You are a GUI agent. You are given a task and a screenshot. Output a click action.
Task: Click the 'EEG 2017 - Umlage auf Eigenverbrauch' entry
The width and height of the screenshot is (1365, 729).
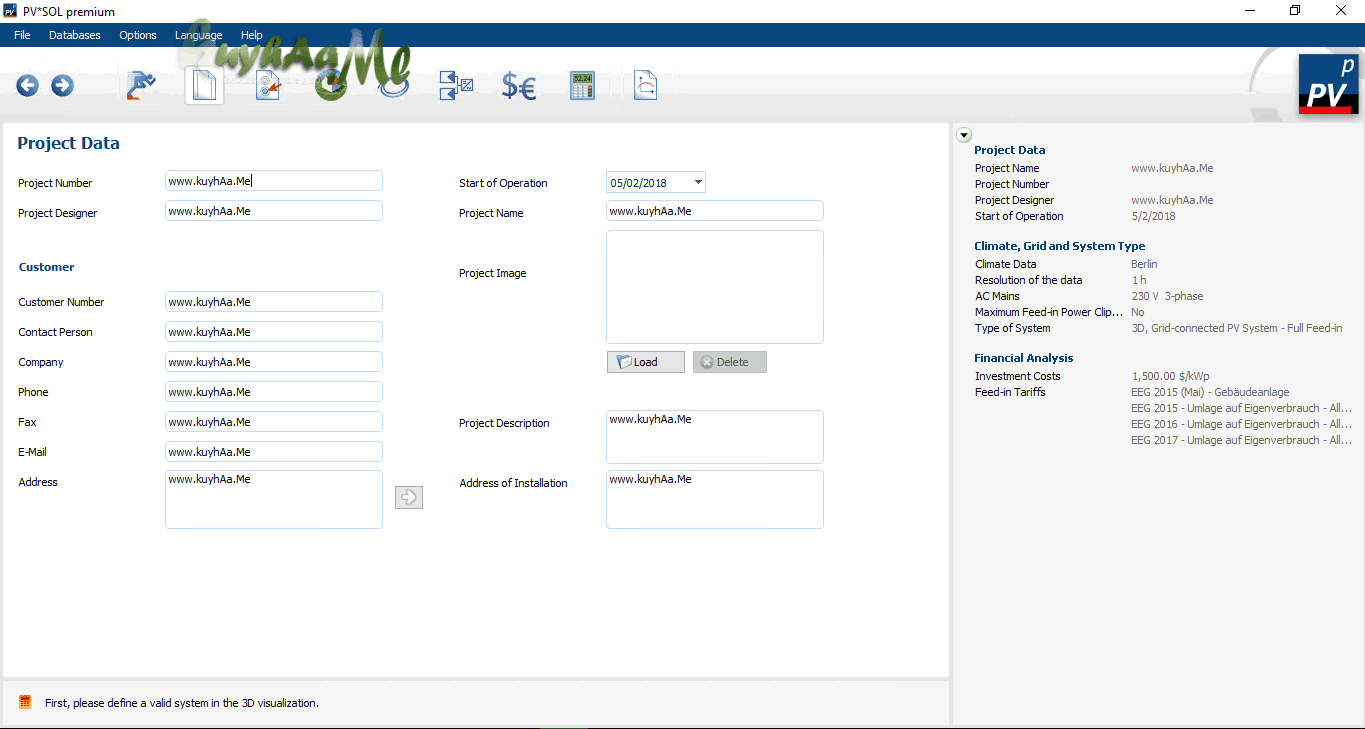pos(1241,440)
